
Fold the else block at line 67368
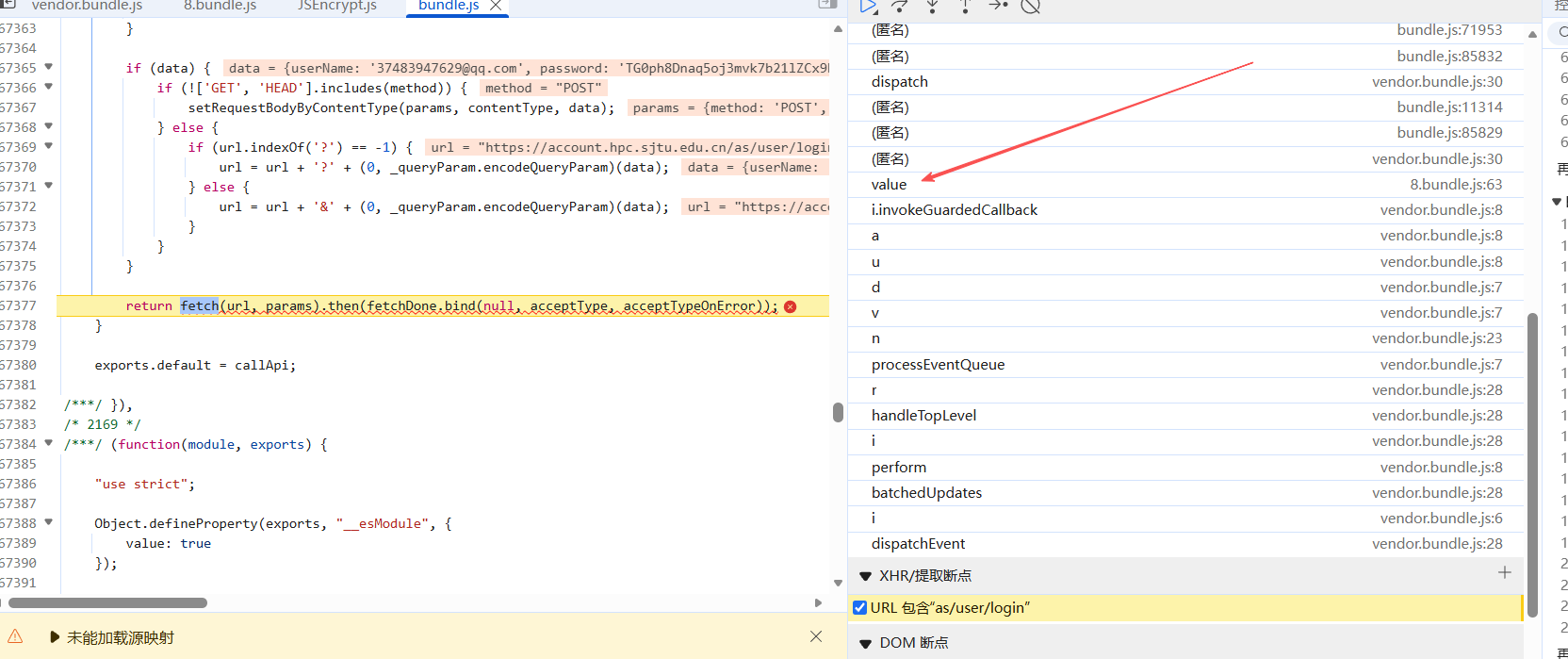[48, 126]
